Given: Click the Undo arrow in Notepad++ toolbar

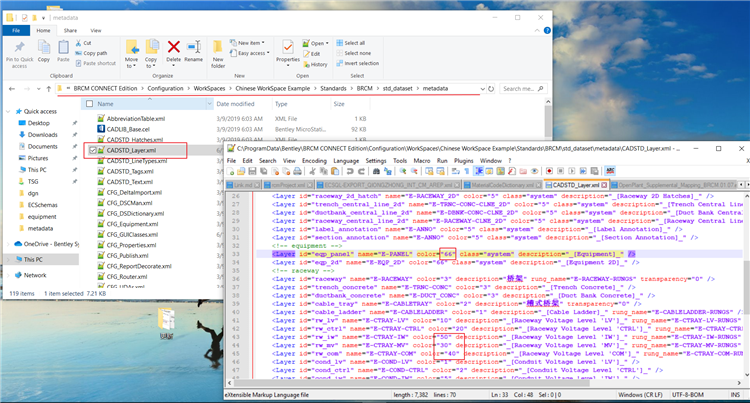Looking at the screenshot, I should 350,171.
